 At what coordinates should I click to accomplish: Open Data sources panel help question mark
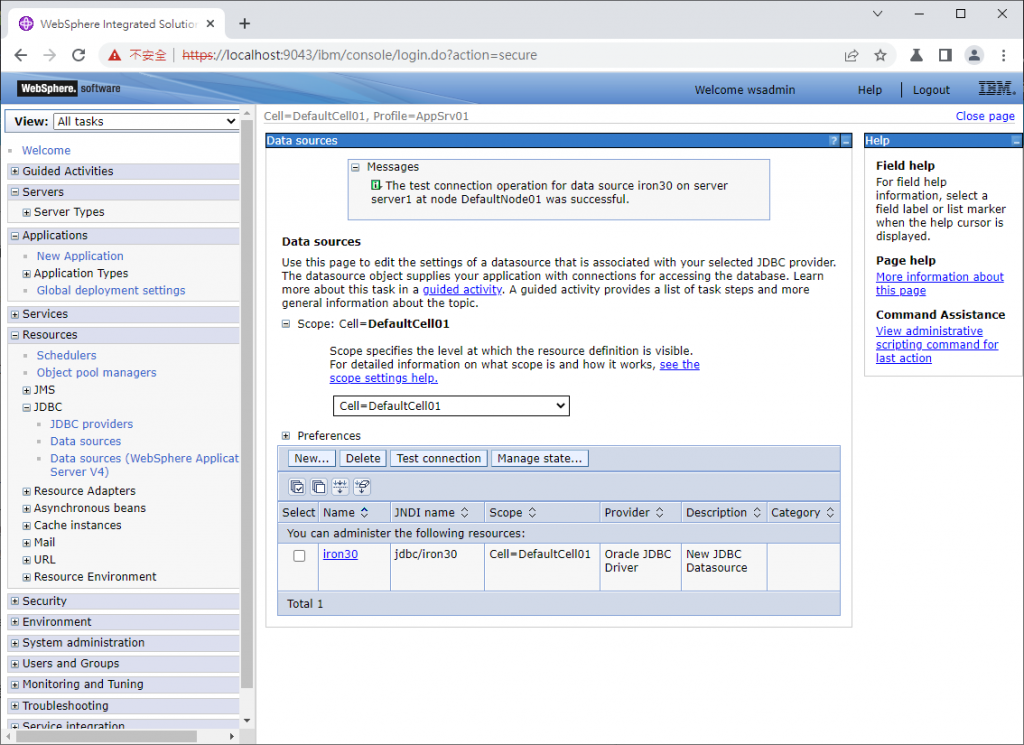833,140
